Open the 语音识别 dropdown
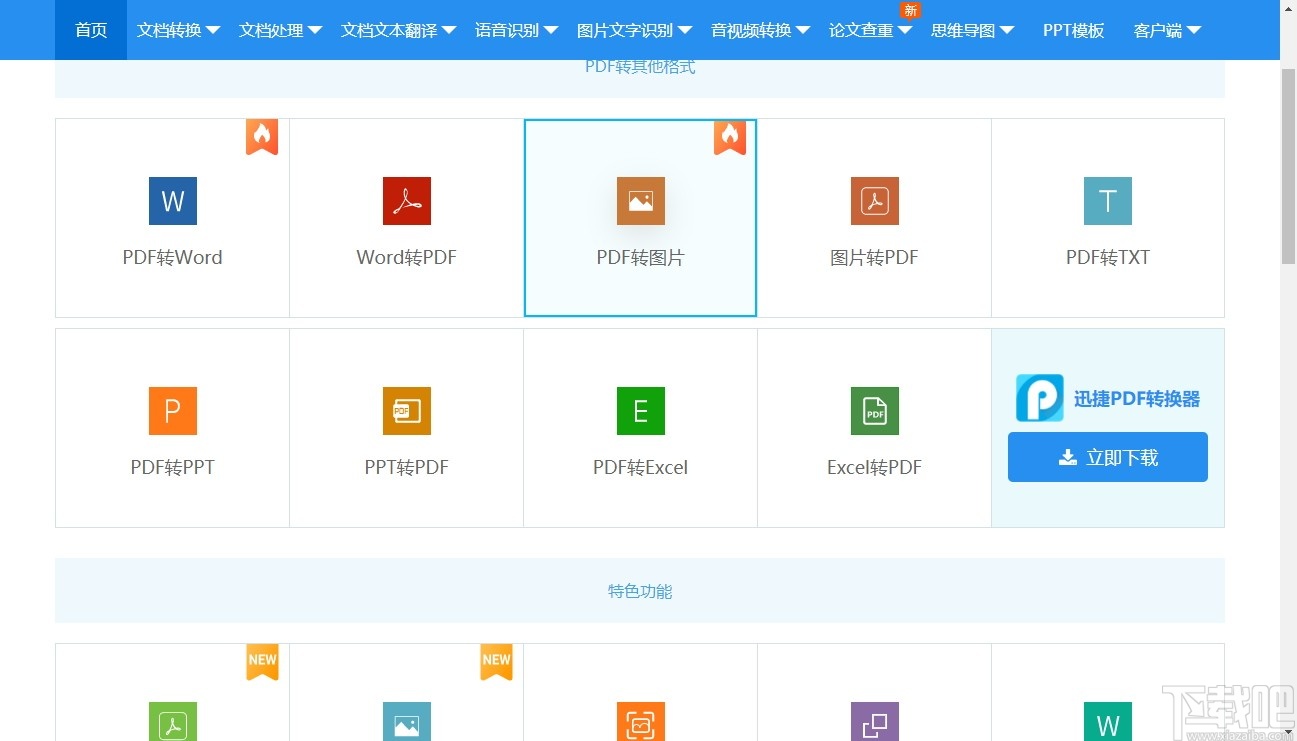 [515, 30]
